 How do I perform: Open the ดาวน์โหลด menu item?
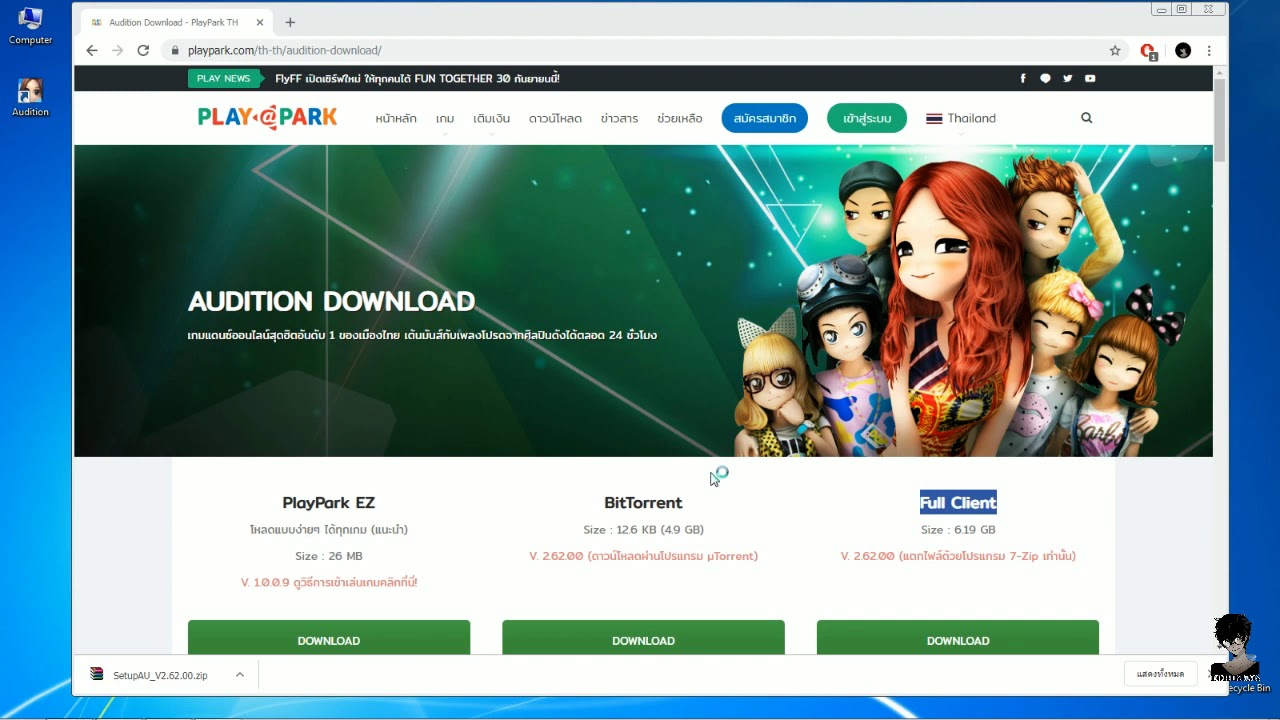555,118
